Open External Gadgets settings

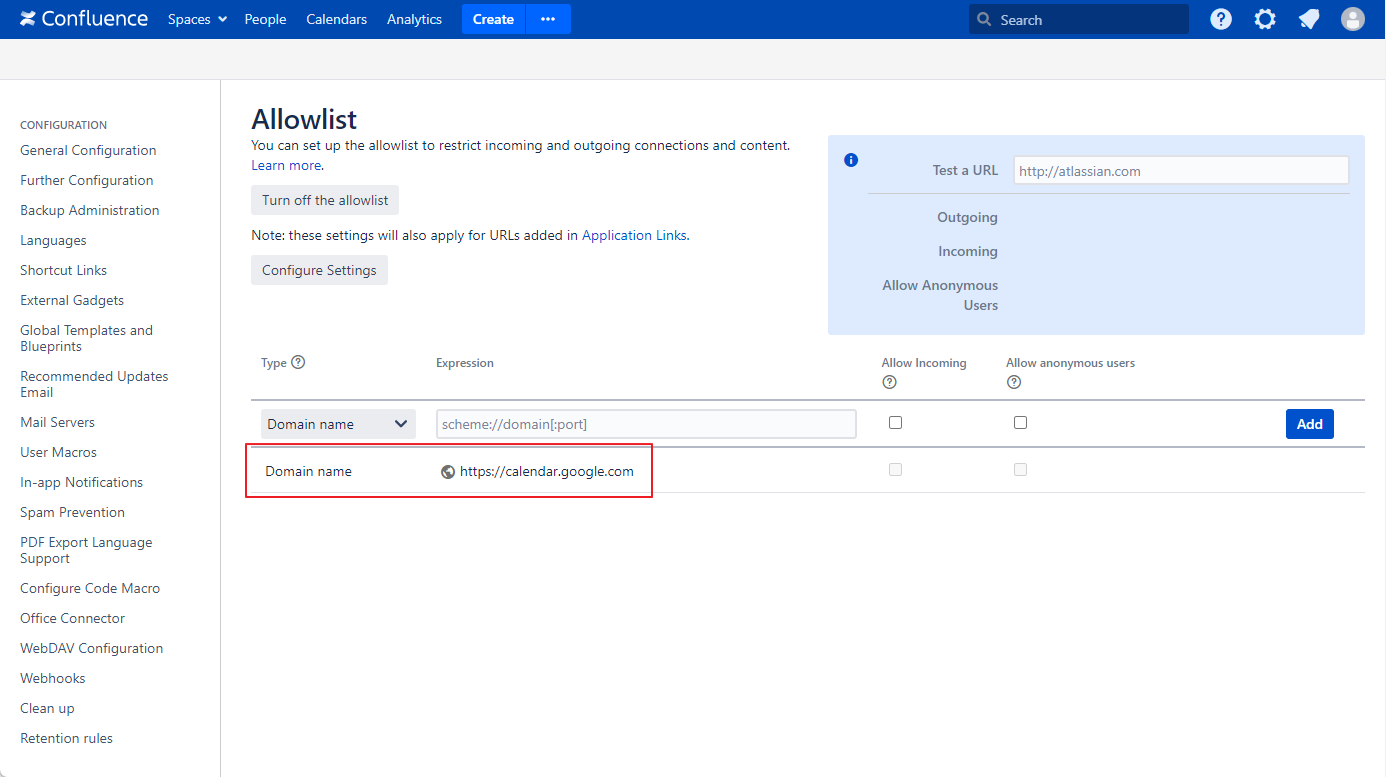72,300
